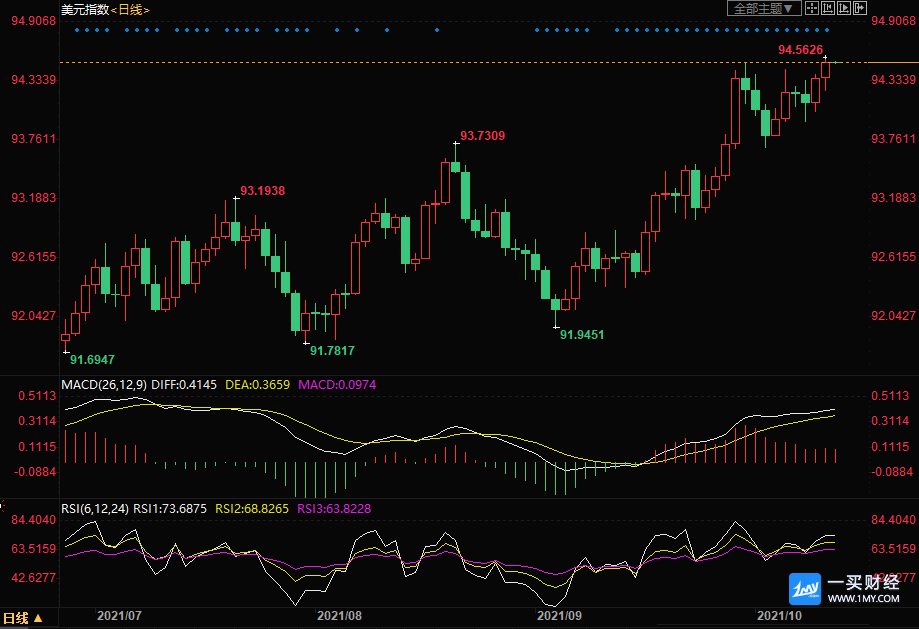The height and width of the screenshot is (629, 919).
Task: Click 42.6277 on the left RSI axis
Action: 33,577
